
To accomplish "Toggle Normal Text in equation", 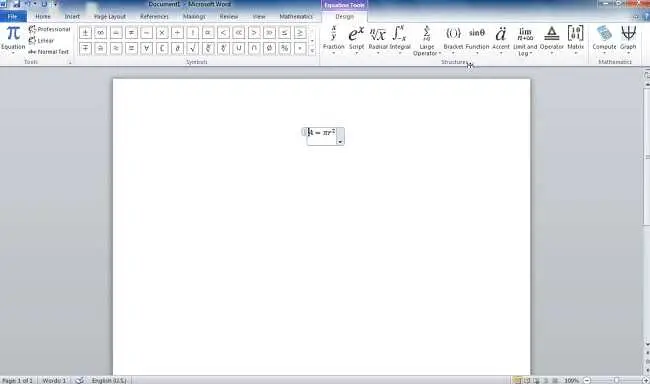I will pyautogui.click(x=48, y=52).
